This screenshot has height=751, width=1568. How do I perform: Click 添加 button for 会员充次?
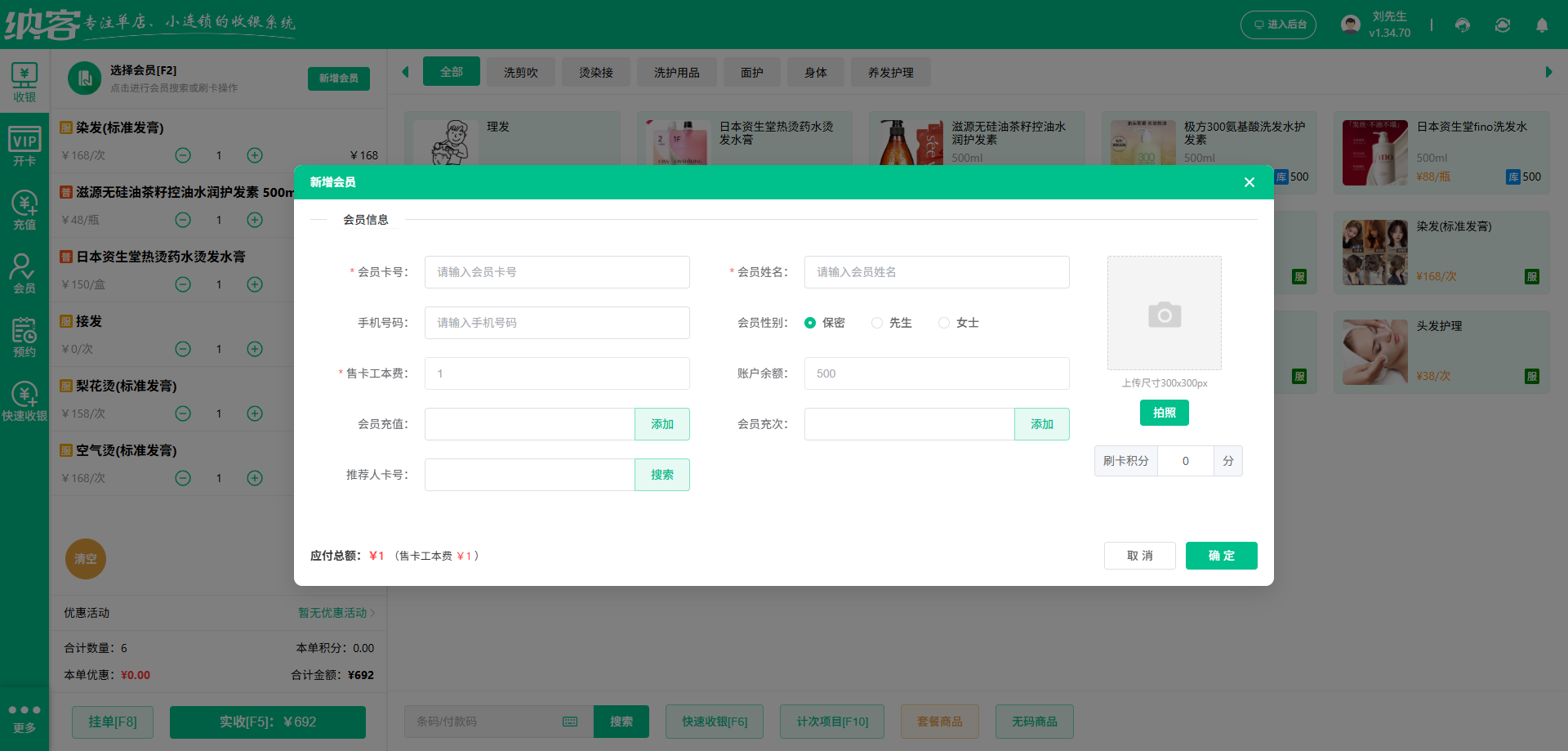pyautogui.click(x=1042, y=424)
